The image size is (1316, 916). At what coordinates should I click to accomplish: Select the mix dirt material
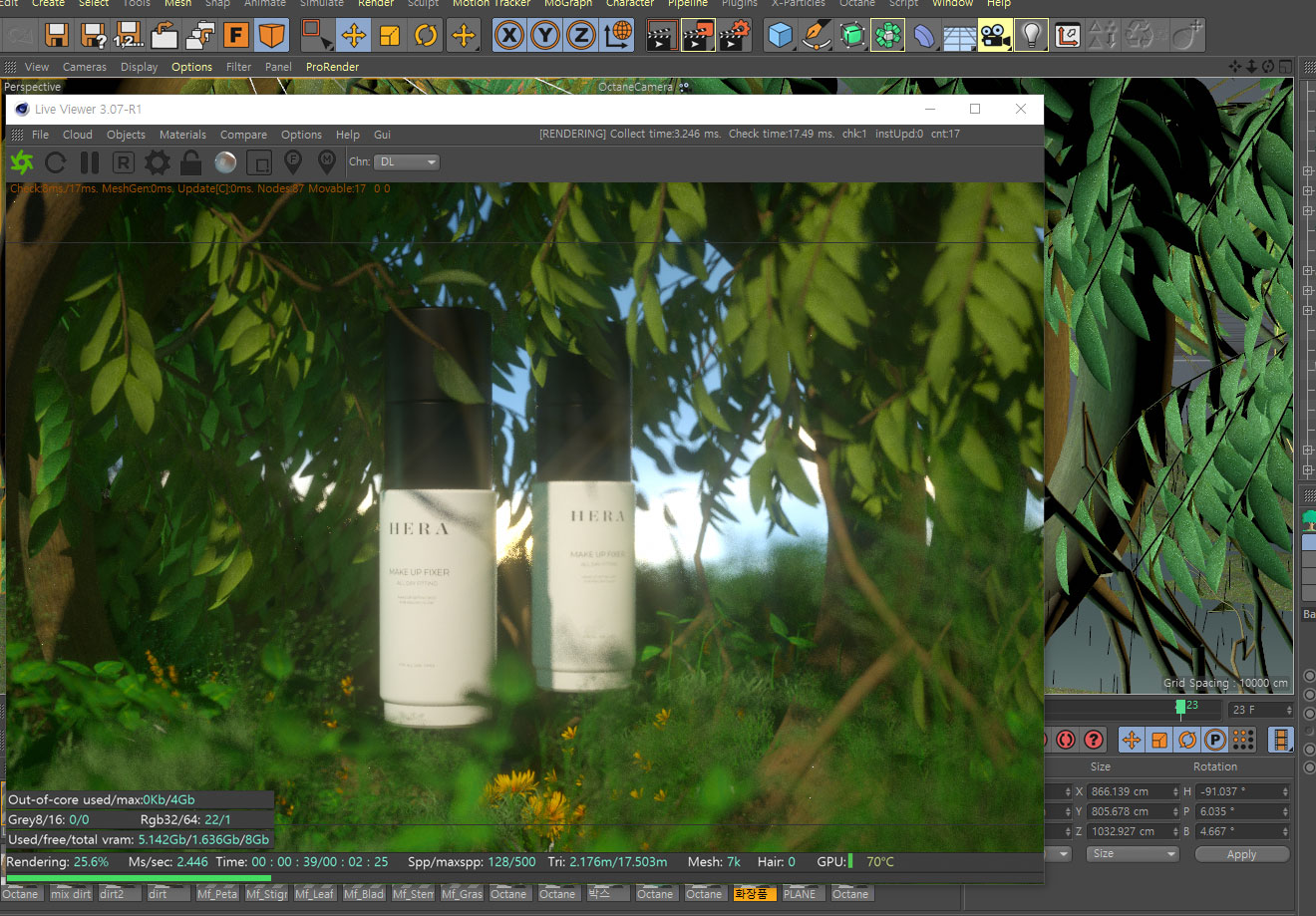[x=71, y=894]
